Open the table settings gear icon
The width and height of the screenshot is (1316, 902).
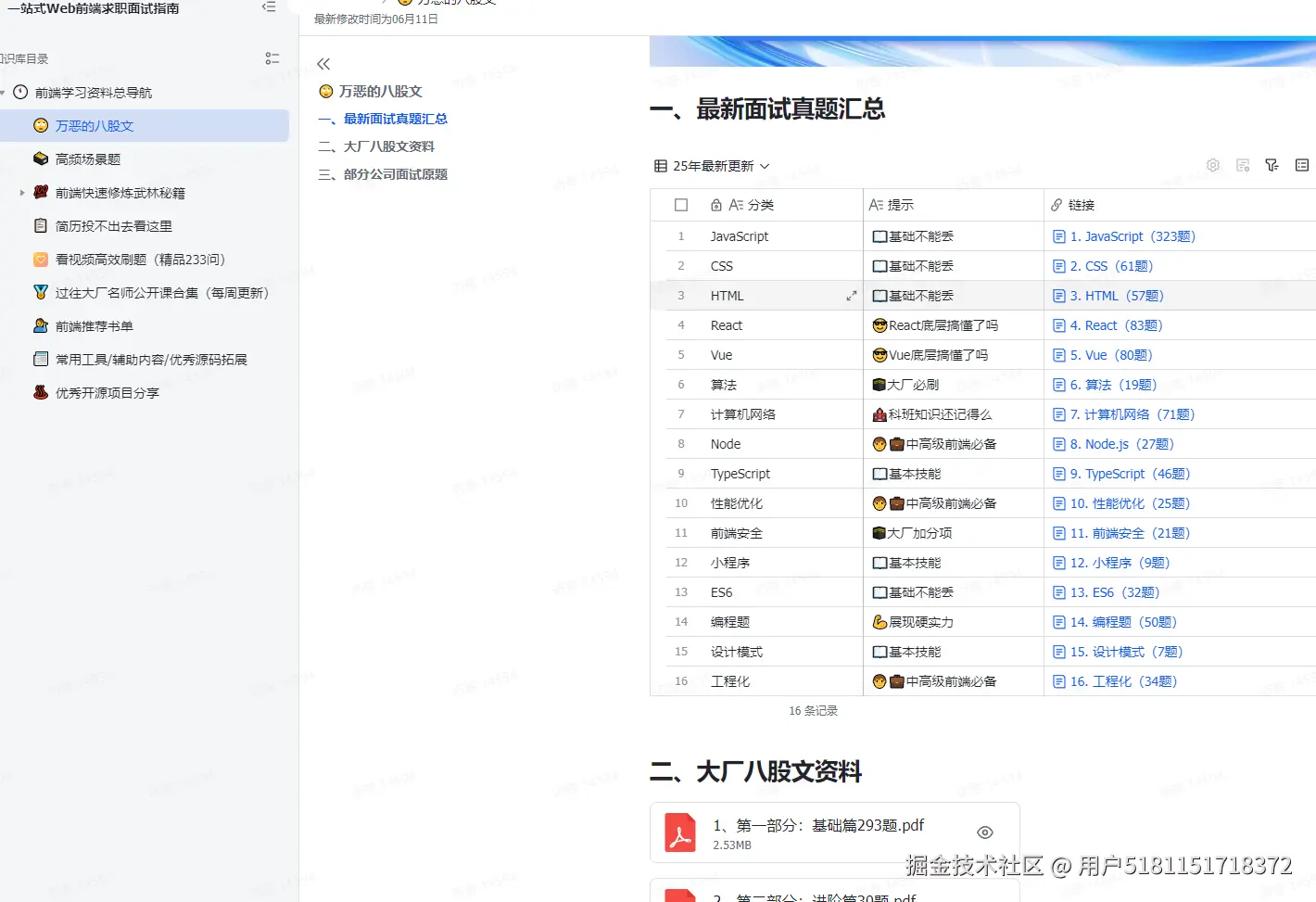coord(1212,165)
